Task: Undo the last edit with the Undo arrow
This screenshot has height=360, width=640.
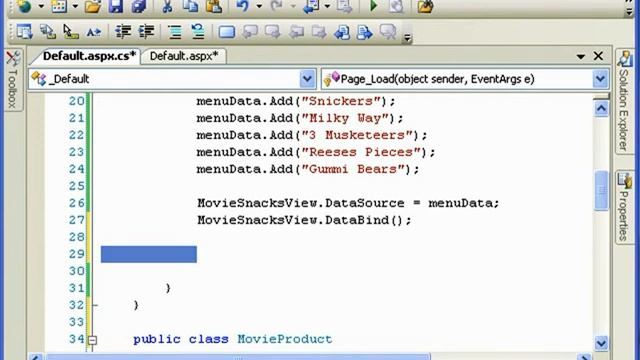Action: tap(242, 6)
